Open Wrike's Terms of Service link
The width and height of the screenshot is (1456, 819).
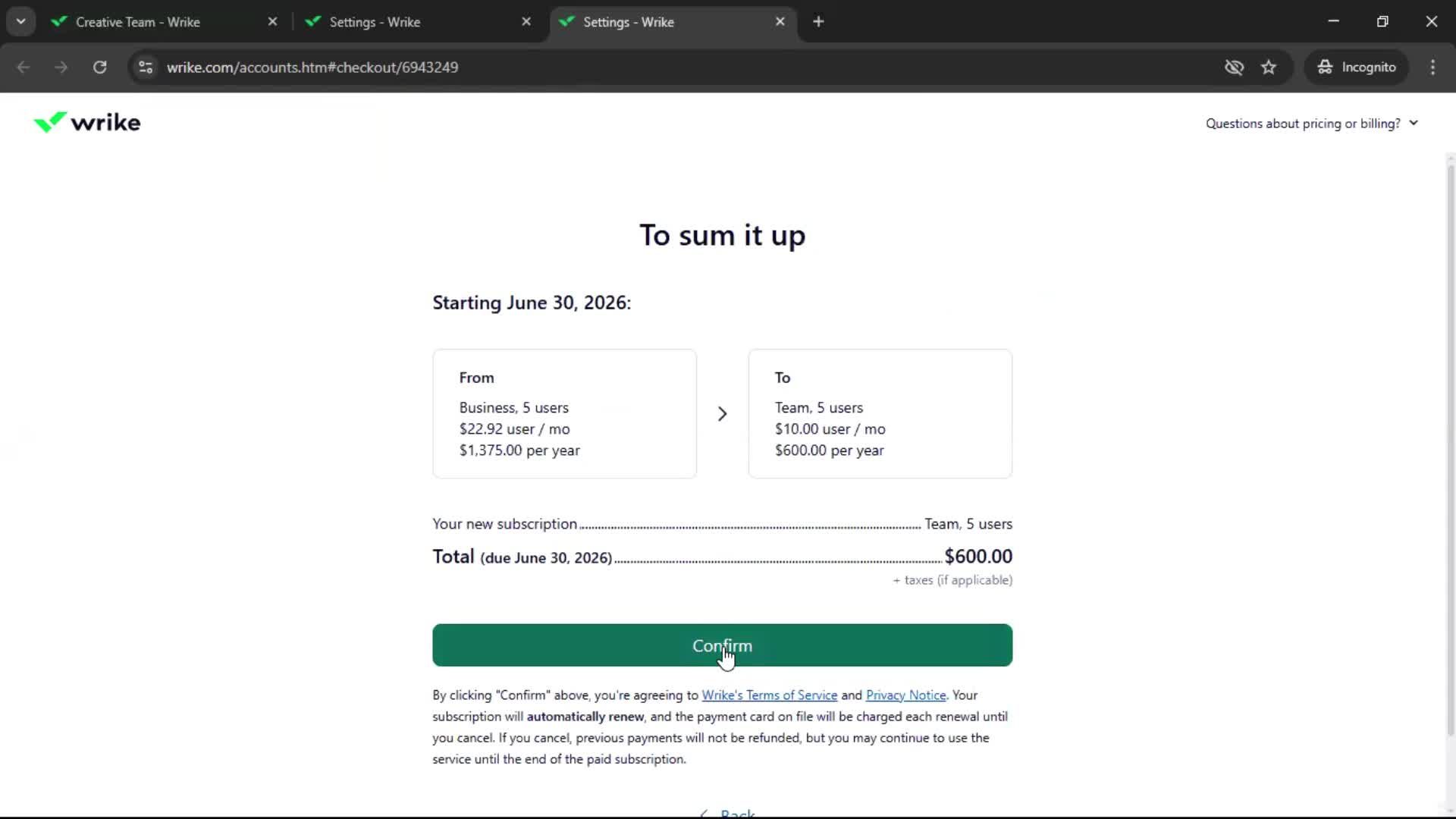click(x=769, y=695)
